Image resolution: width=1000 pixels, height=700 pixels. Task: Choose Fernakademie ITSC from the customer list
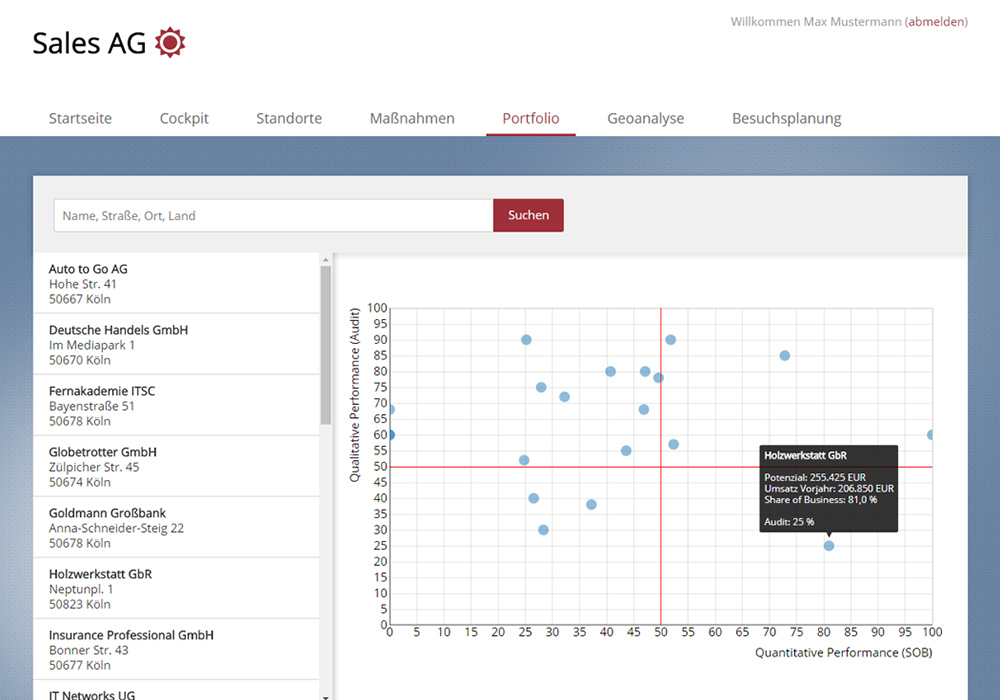176,406
